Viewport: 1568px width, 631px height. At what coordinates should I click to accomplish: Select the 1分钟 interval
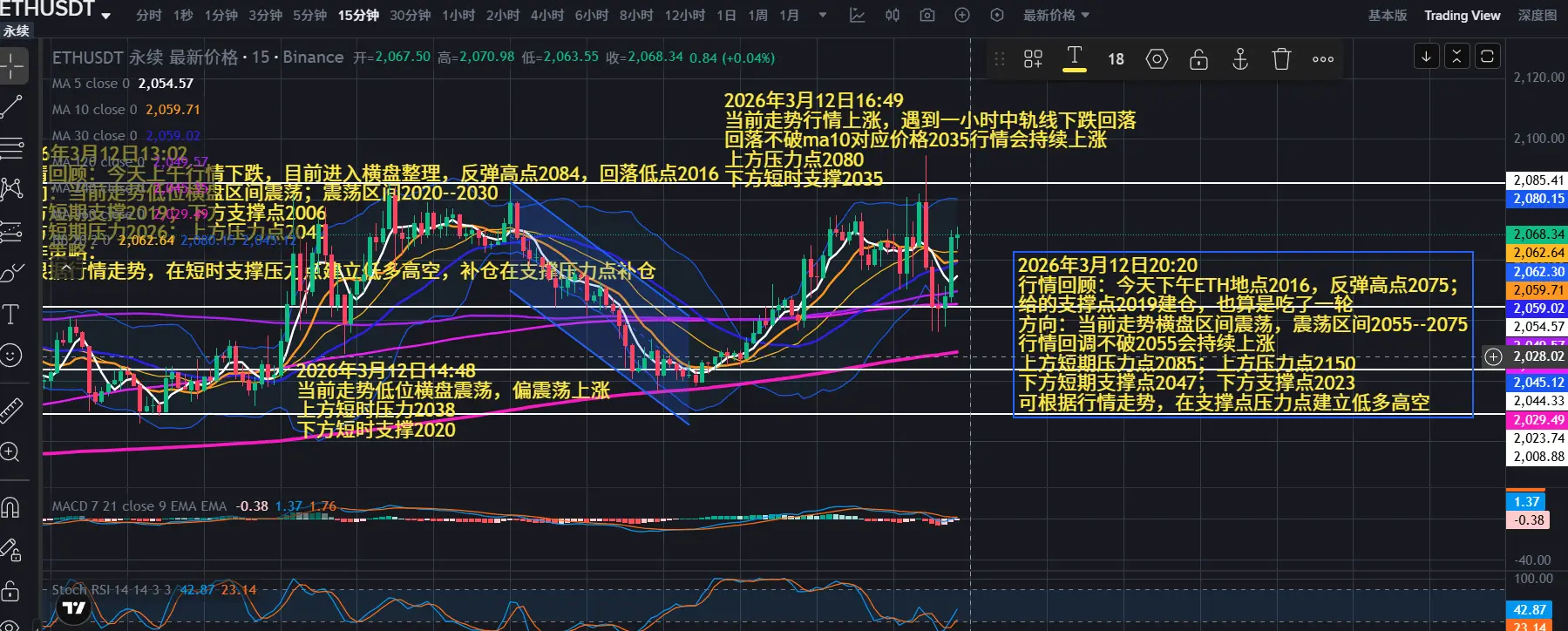pos(221,15)
